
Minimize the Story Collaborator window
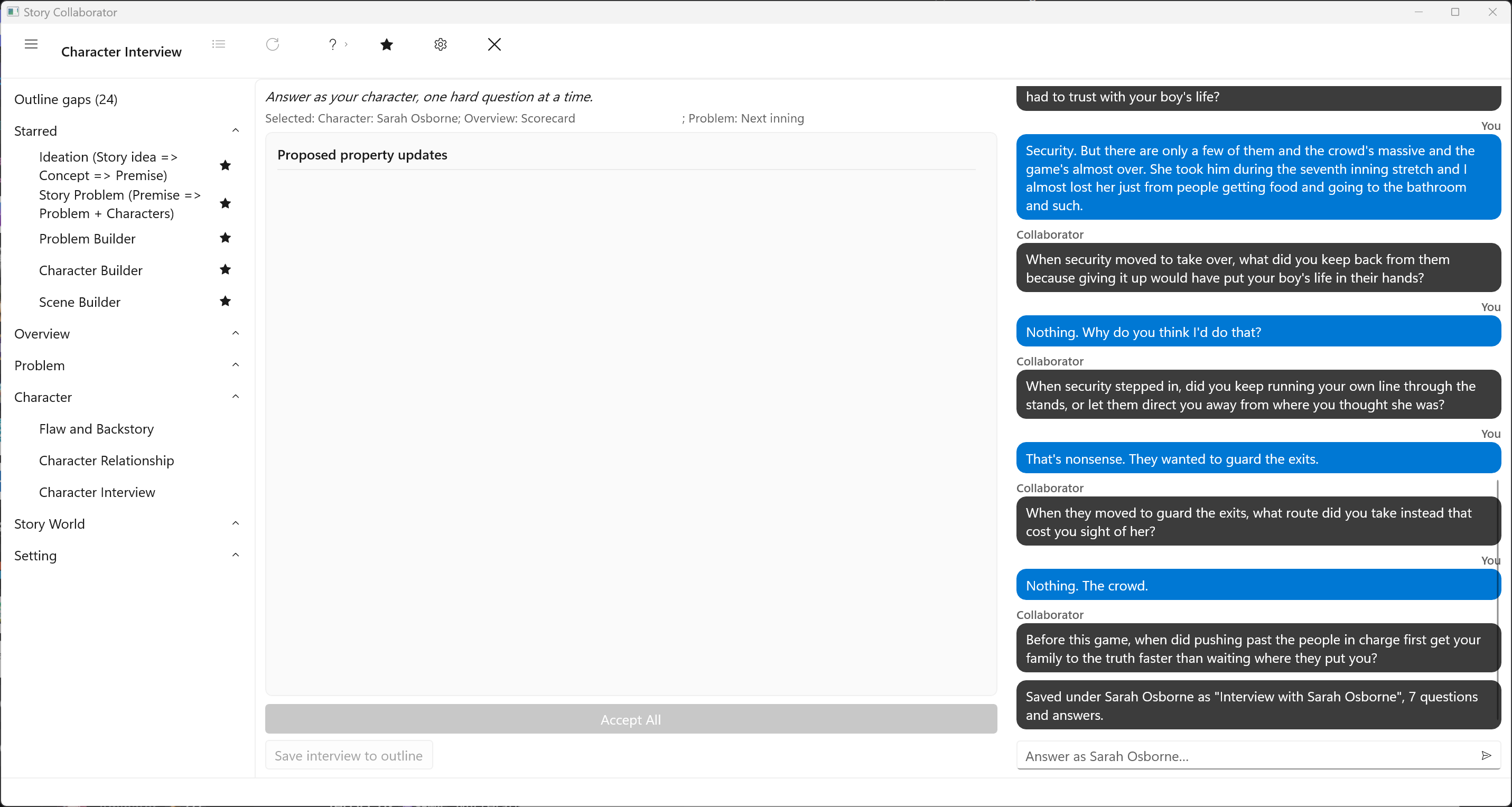[1418, 12]
